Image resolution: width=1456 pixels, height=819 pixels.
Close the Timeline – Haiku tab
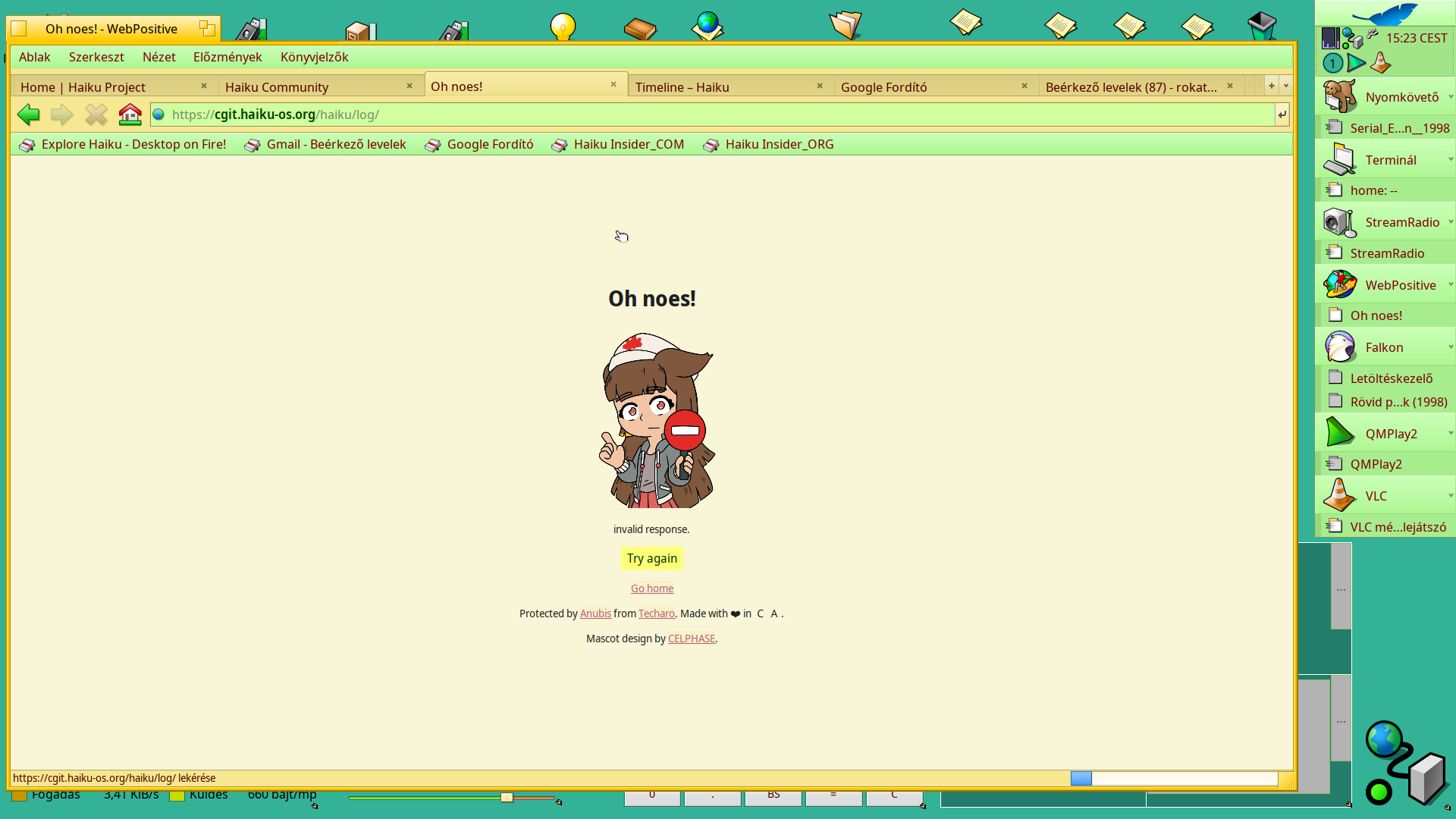(x=820, y=86)
